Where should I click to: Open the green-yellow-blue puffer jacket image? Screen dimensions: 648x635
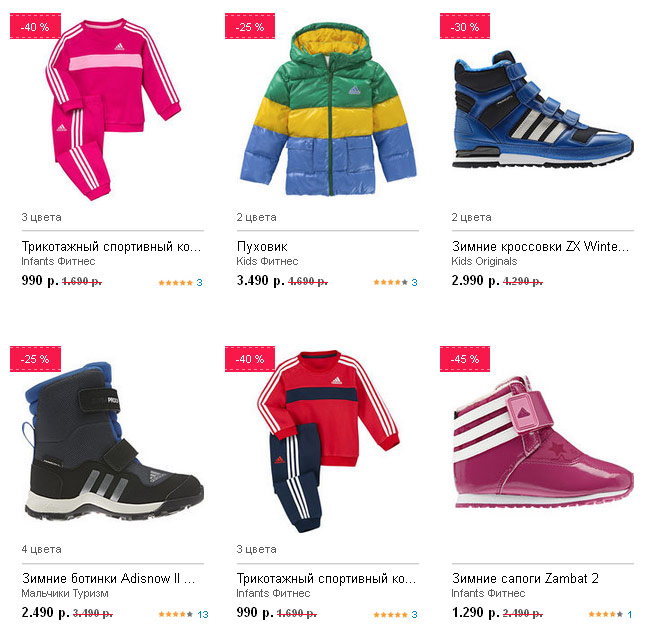(x=329, y=109)
